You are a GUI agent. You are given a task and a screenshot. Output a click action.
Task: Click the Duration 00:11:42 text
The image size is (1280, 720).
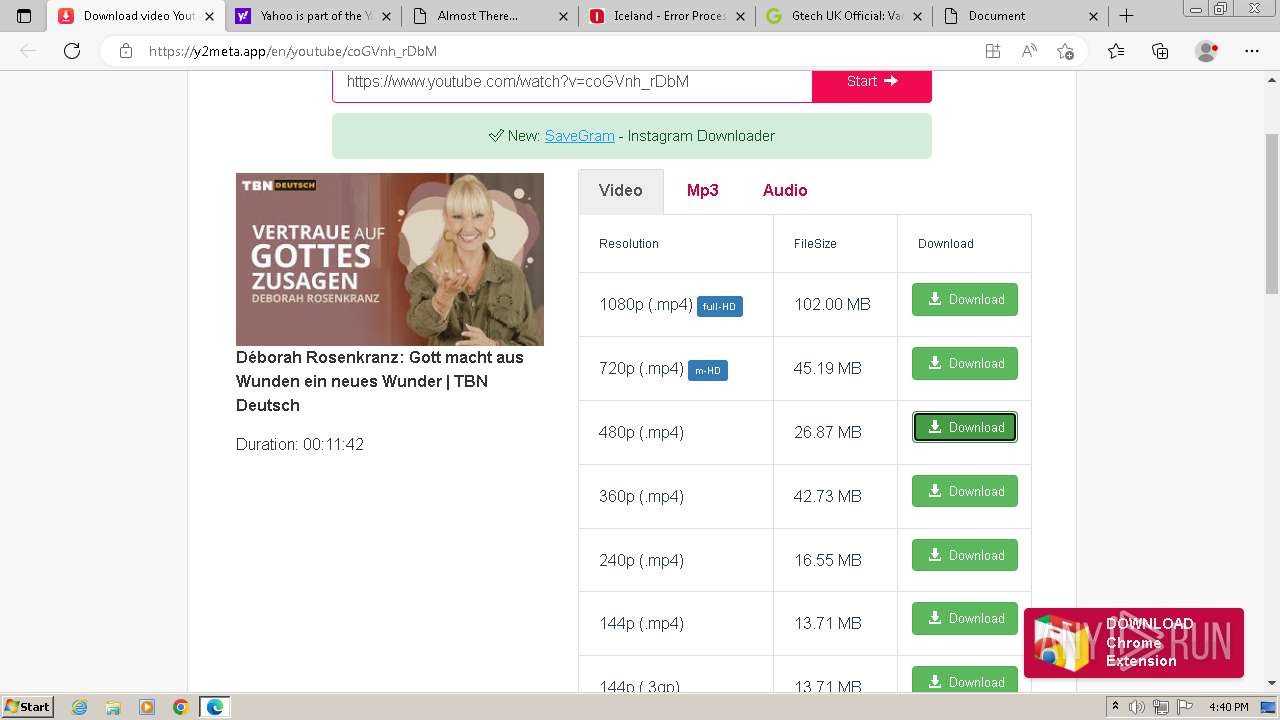[x=300, y=444]
